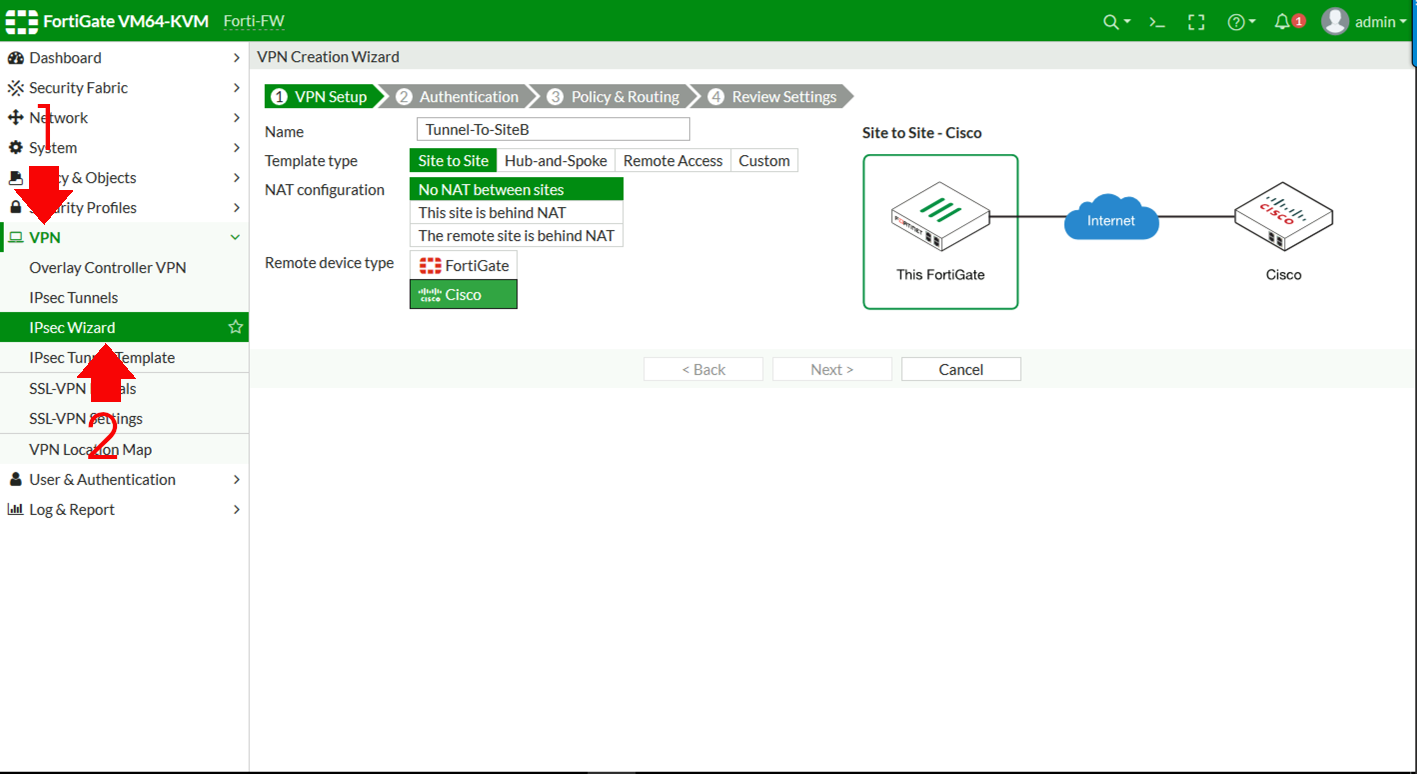Image resolution: width=1417 pixels, height=774 pixels.
Task: Click the User & Authentication person icon
Action: click(15, 479)
